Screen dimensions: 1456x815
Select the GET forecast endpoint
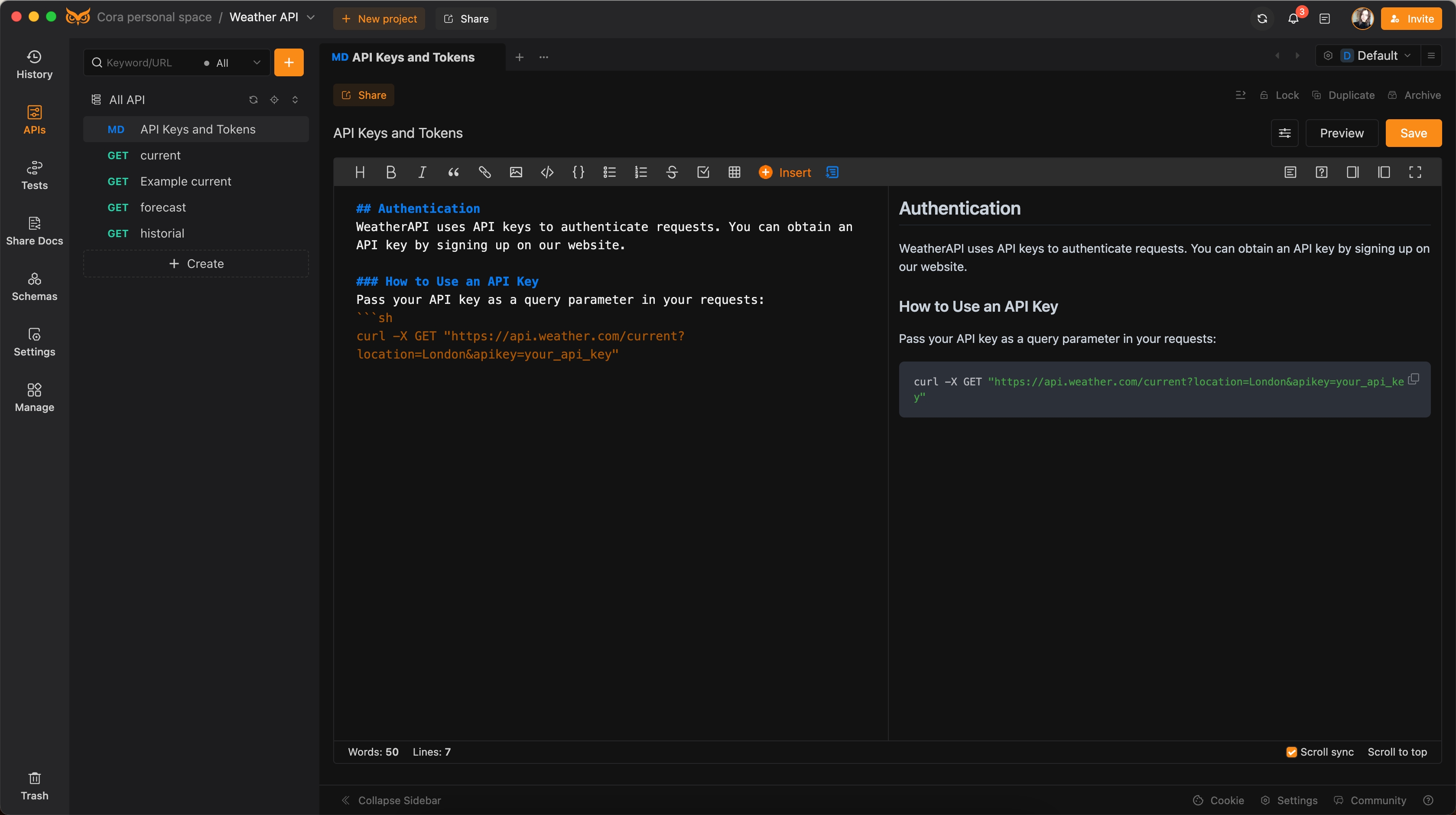pyautogui.click(x=196, y=208)
